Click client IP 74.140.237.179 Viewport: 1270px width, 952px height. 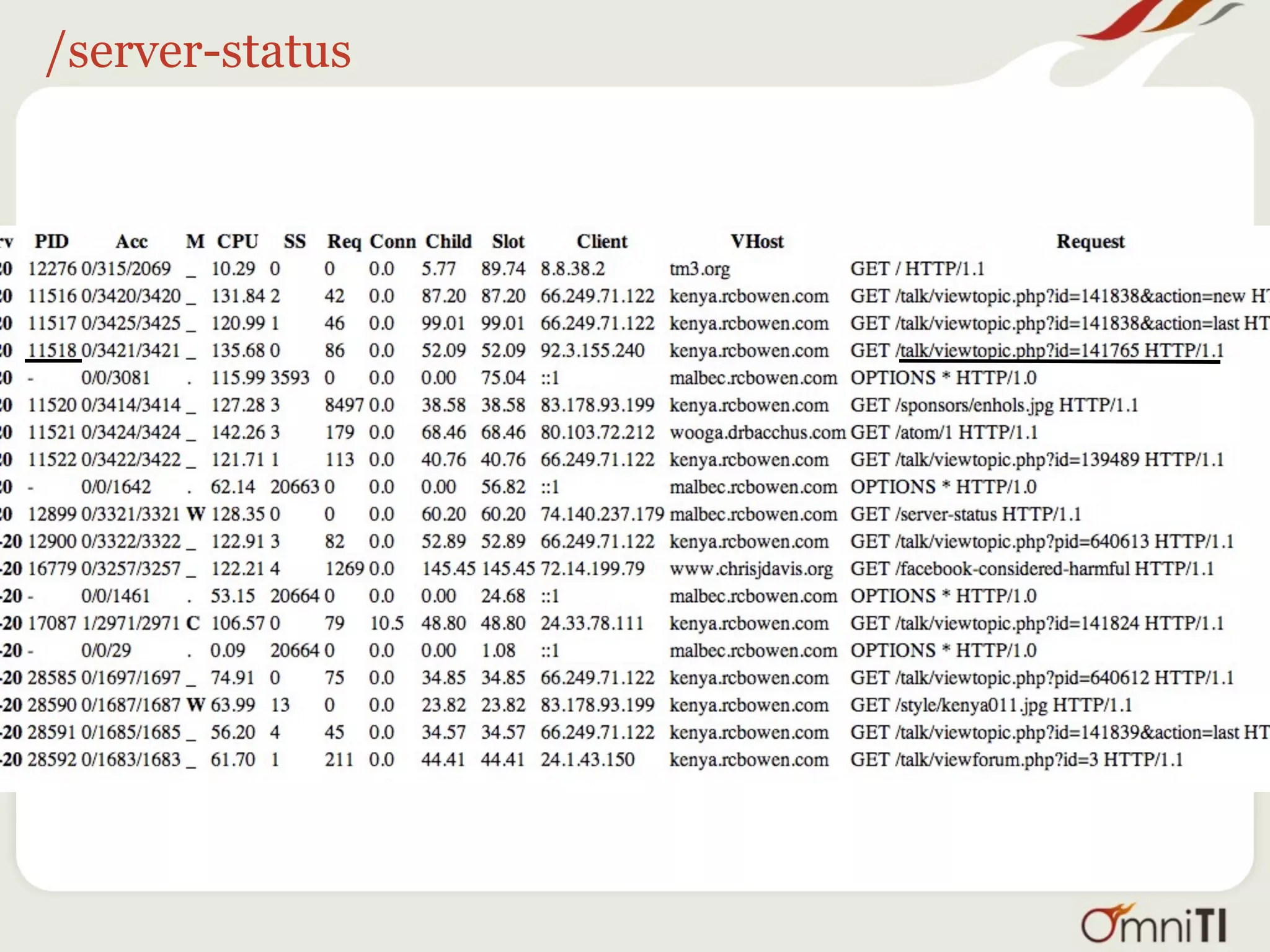click(602, 514)
